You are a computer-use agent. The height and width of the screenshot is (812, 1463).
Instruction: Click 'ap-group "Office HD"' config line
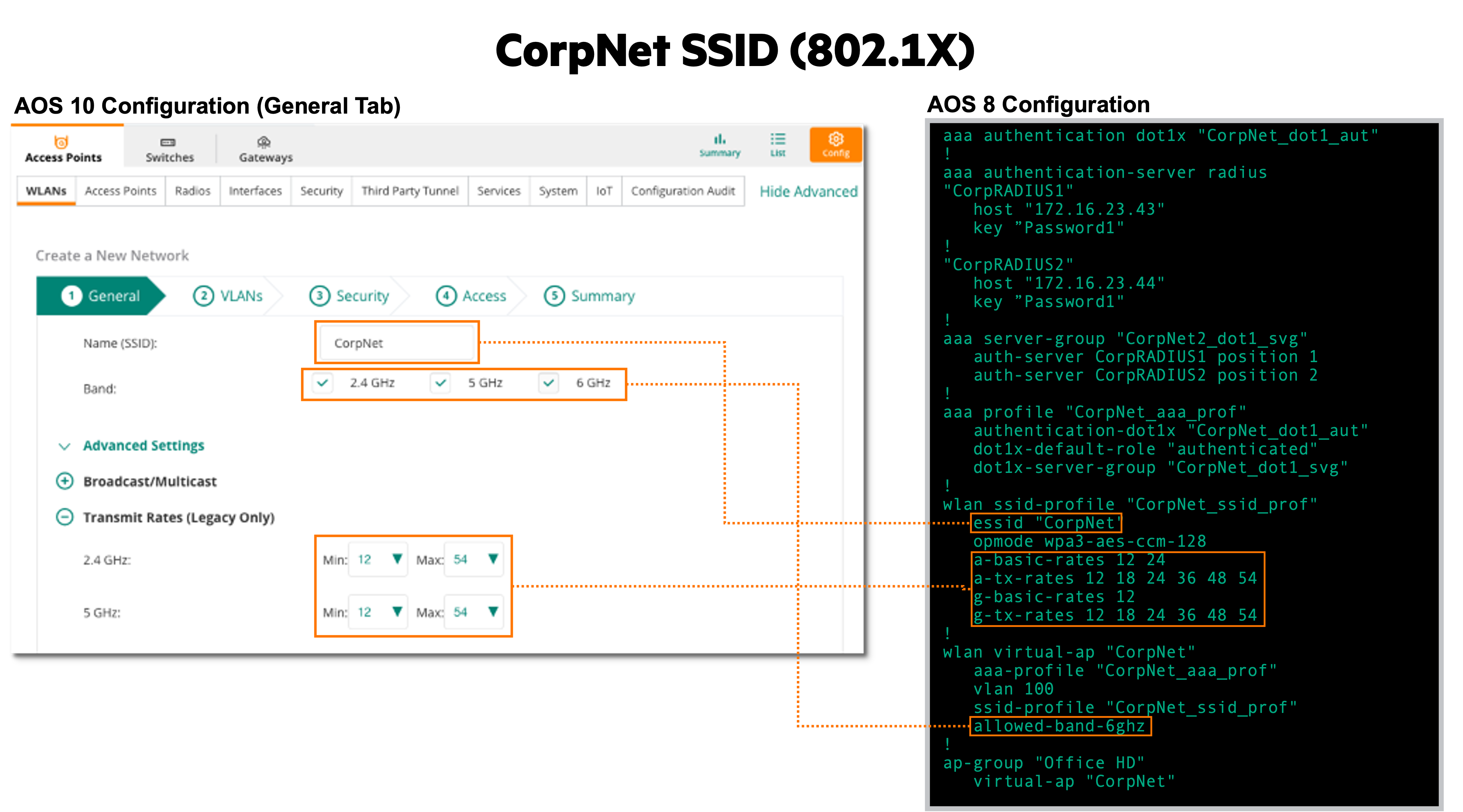[1044, 763]
